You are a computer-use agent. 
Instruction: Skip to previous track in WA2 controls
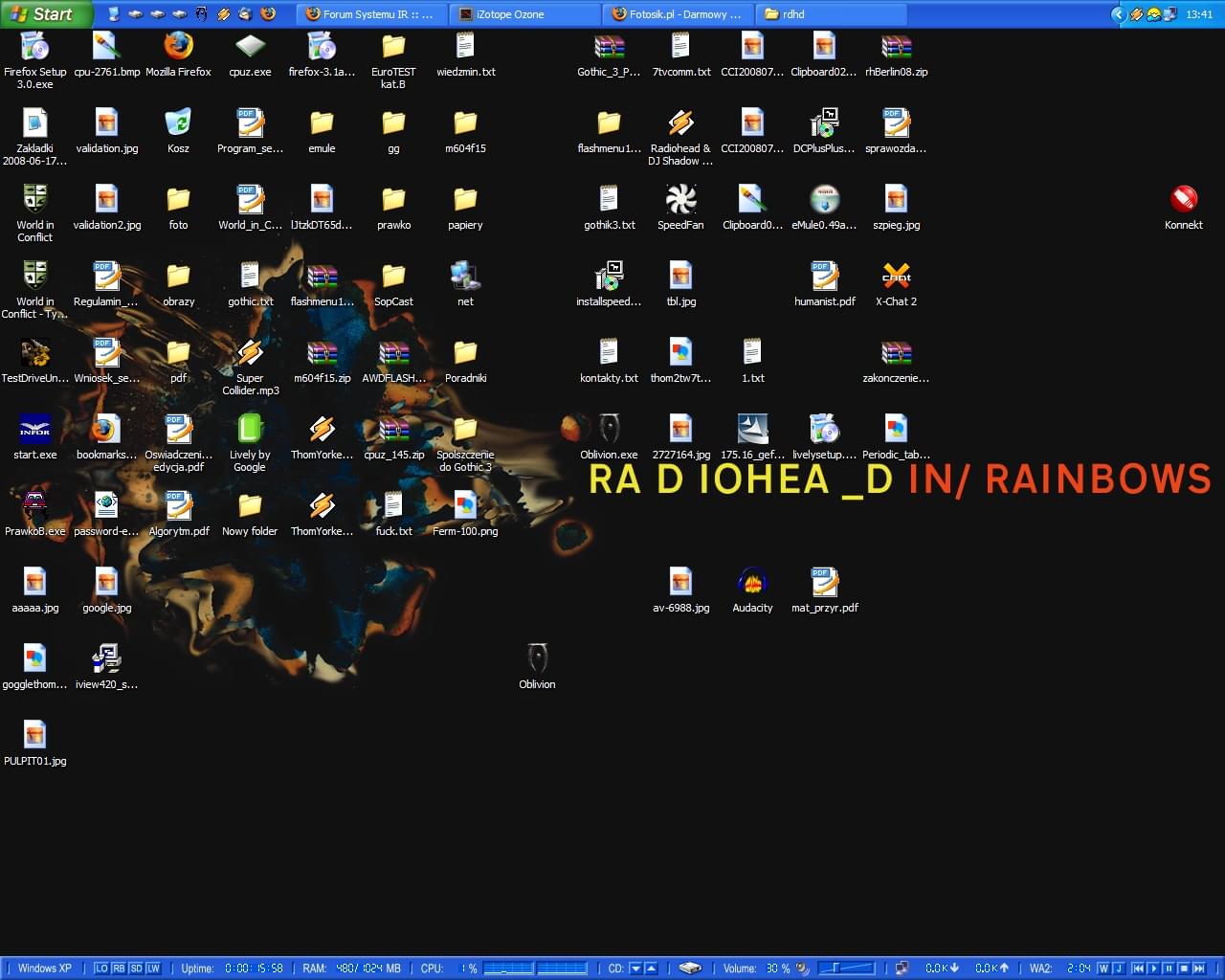click(1138, 969)
